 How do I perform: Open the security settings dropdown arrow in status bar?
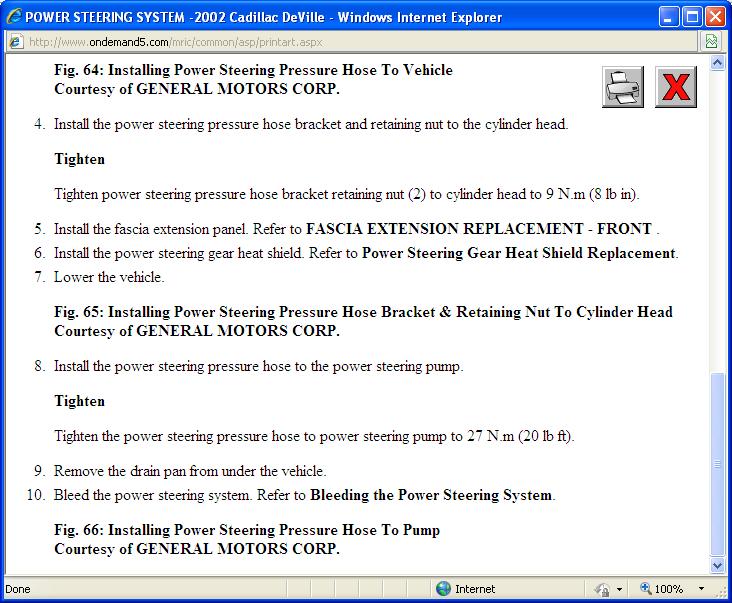(619, 589)
